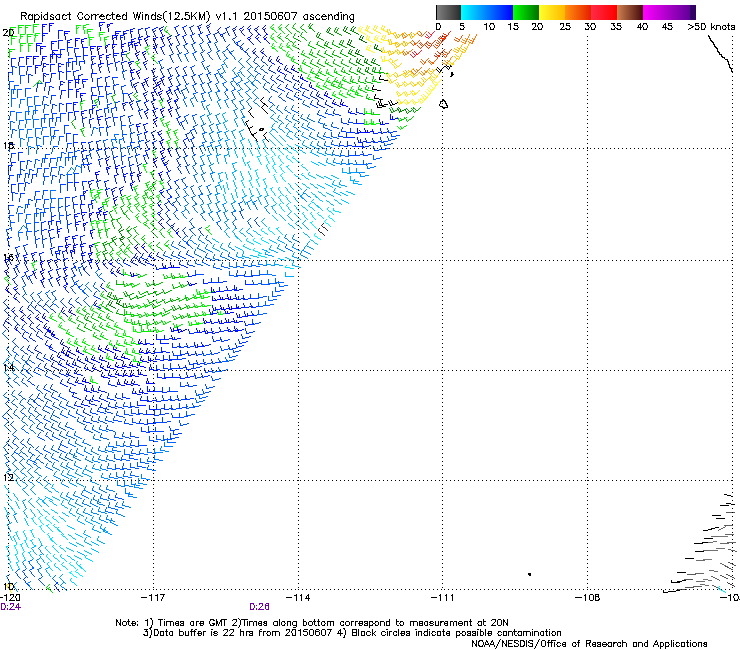Viewport: 740px width, 650px height.
Task: Click the '14' latitude axis label
Action: 8,368
